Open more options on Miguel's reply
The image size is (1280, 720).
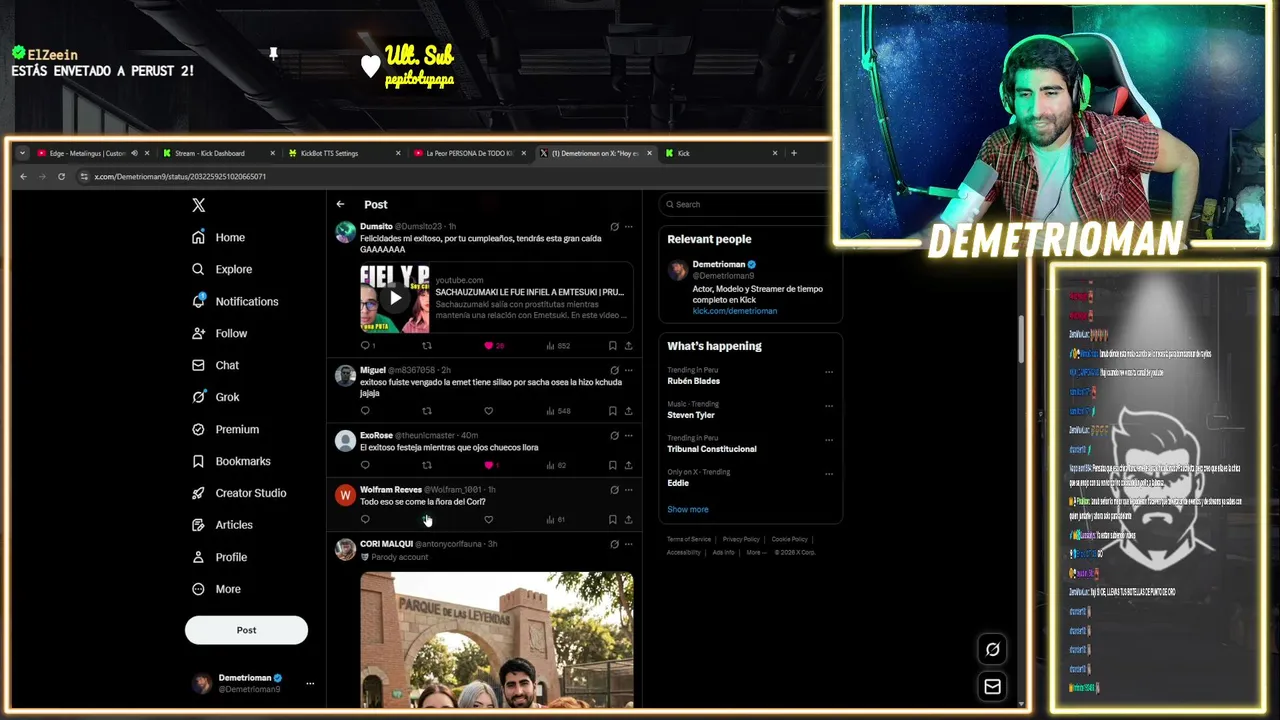[628, 370]
